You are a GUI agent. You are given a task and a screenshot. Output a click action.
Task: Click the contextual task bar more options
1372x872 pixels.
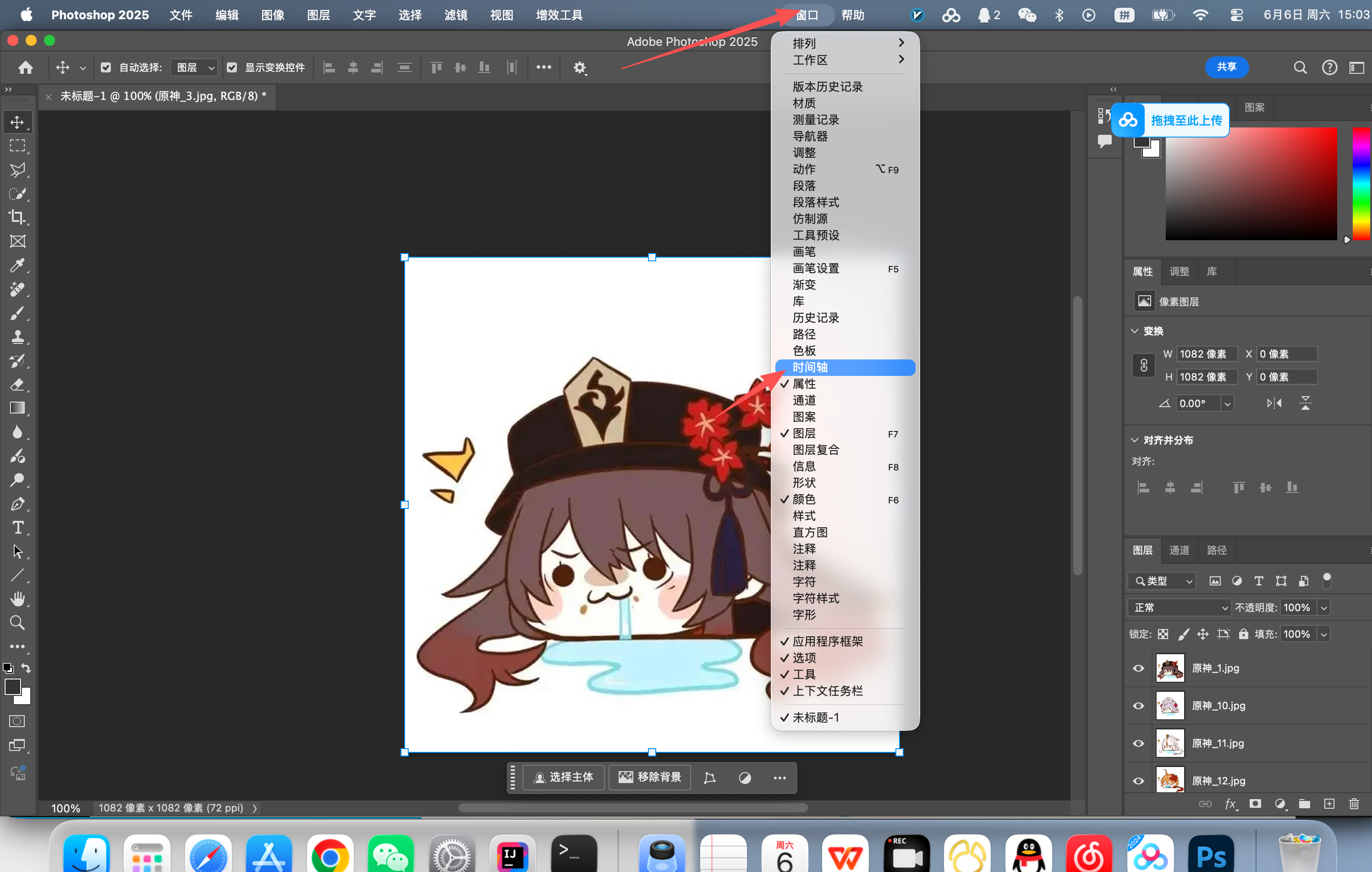pos(779,778)
